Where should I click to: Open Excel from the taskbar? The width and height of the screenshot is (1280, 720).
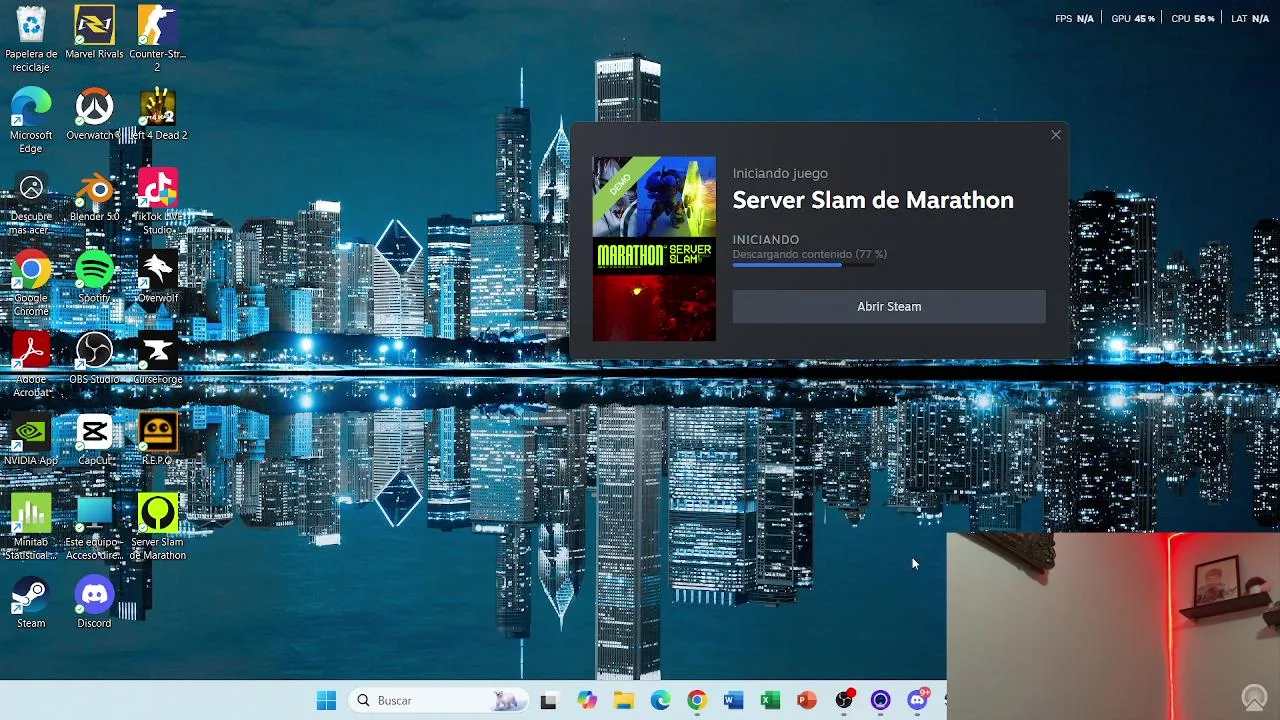click(770, 701)
